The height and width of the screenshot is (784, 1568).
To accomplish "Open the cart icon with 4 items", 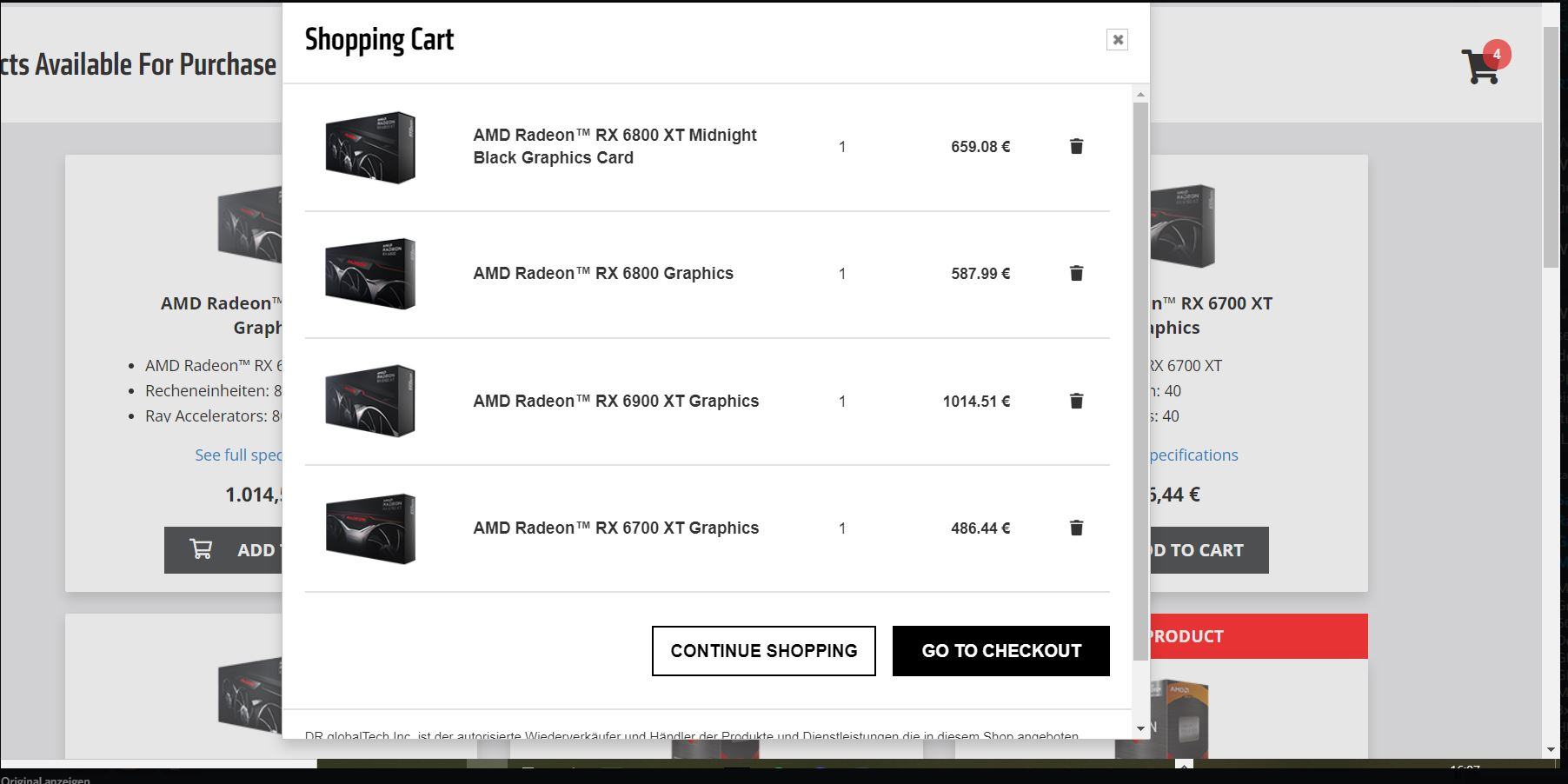I will tap(1481, 65).
